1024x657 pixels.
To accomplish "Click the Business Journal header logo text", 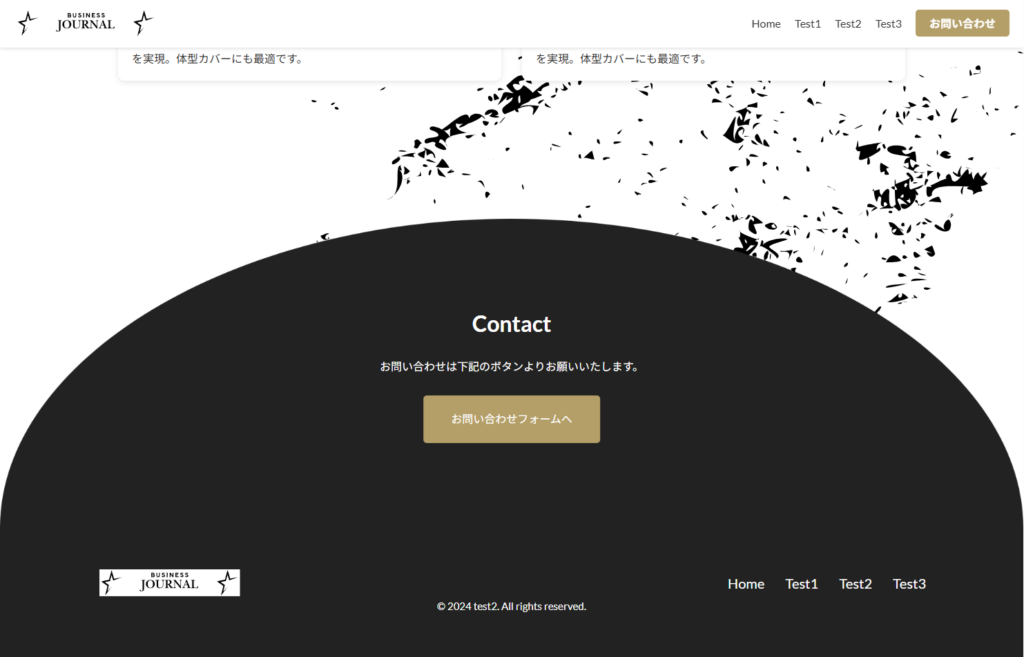I will tap(85, 23).
